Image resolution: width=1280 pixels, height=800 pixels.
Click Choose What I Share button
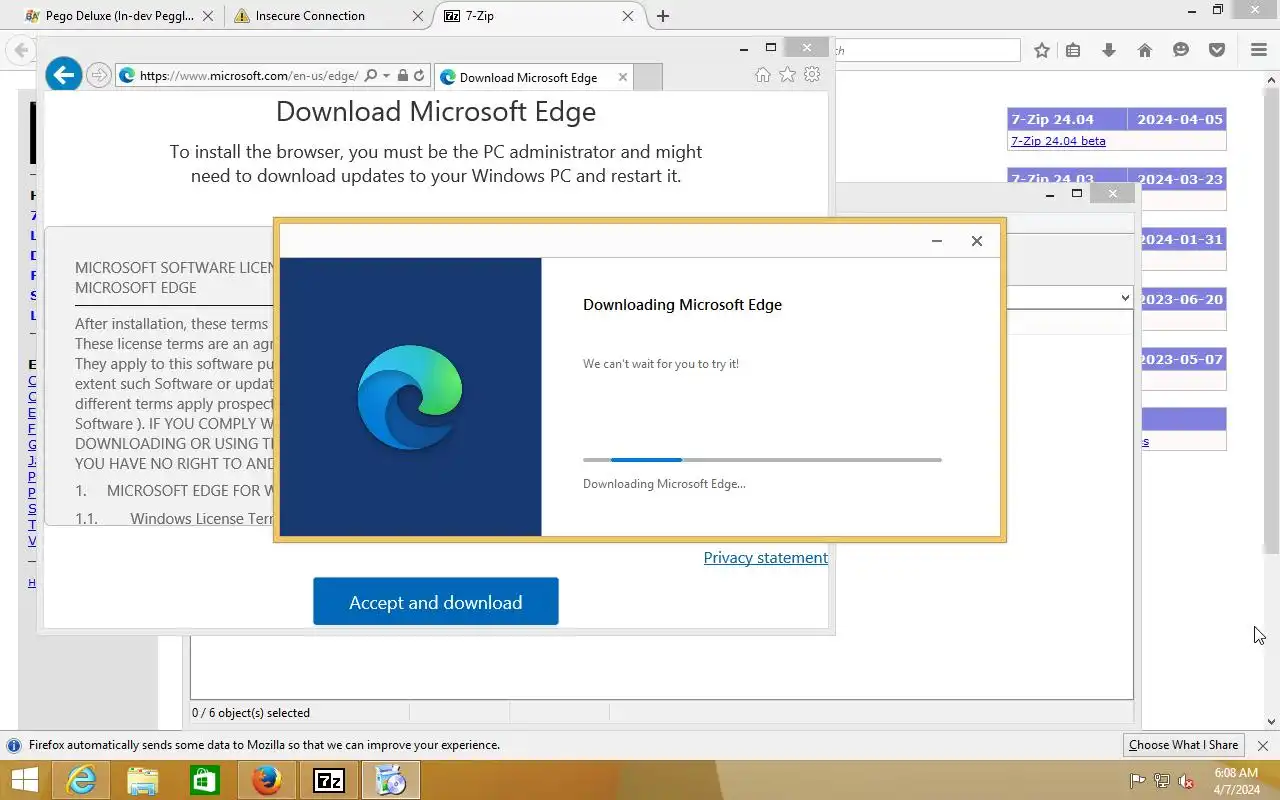coord(1183,745)
